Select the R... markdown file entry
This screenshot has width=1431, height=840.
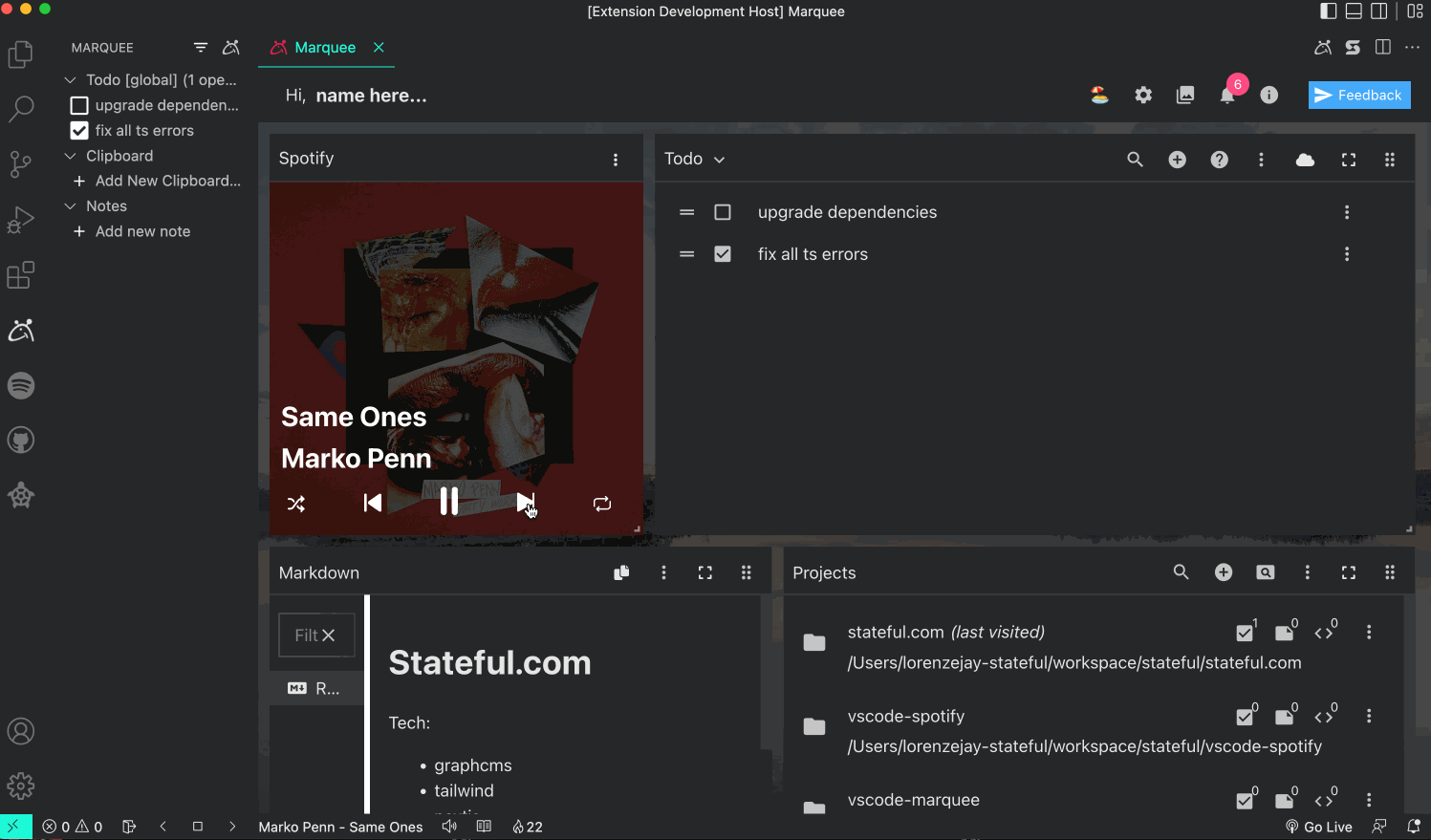coord(316,688)
